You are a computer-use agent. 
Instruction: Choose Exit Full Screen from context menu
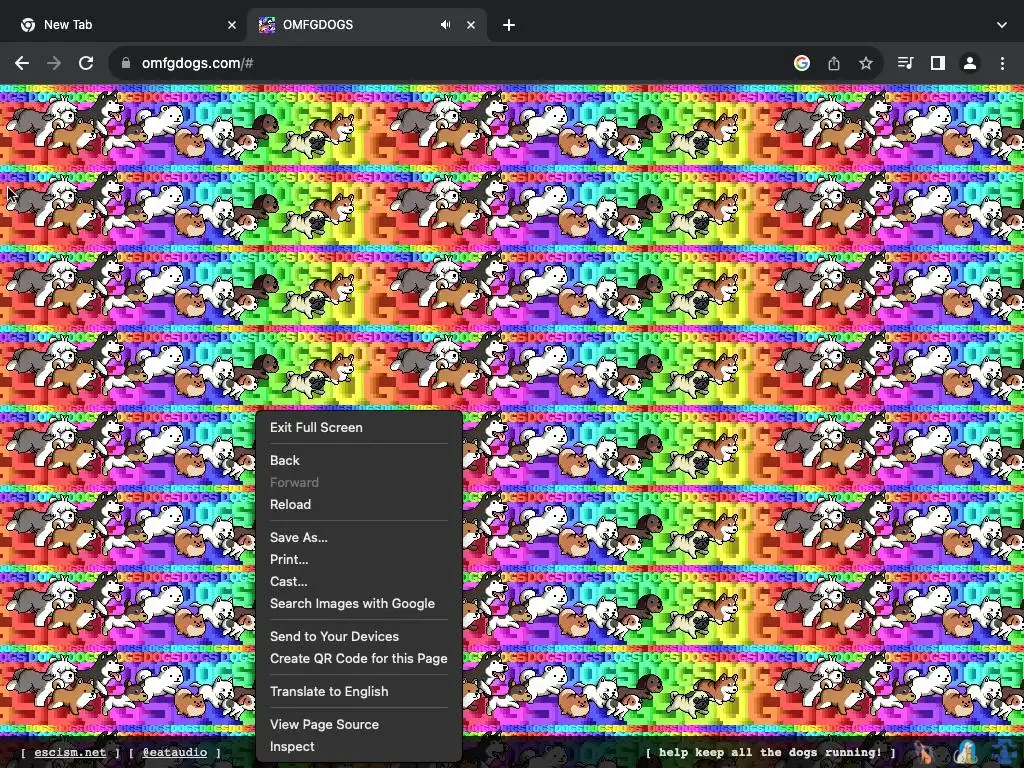(x=359, y=427)
